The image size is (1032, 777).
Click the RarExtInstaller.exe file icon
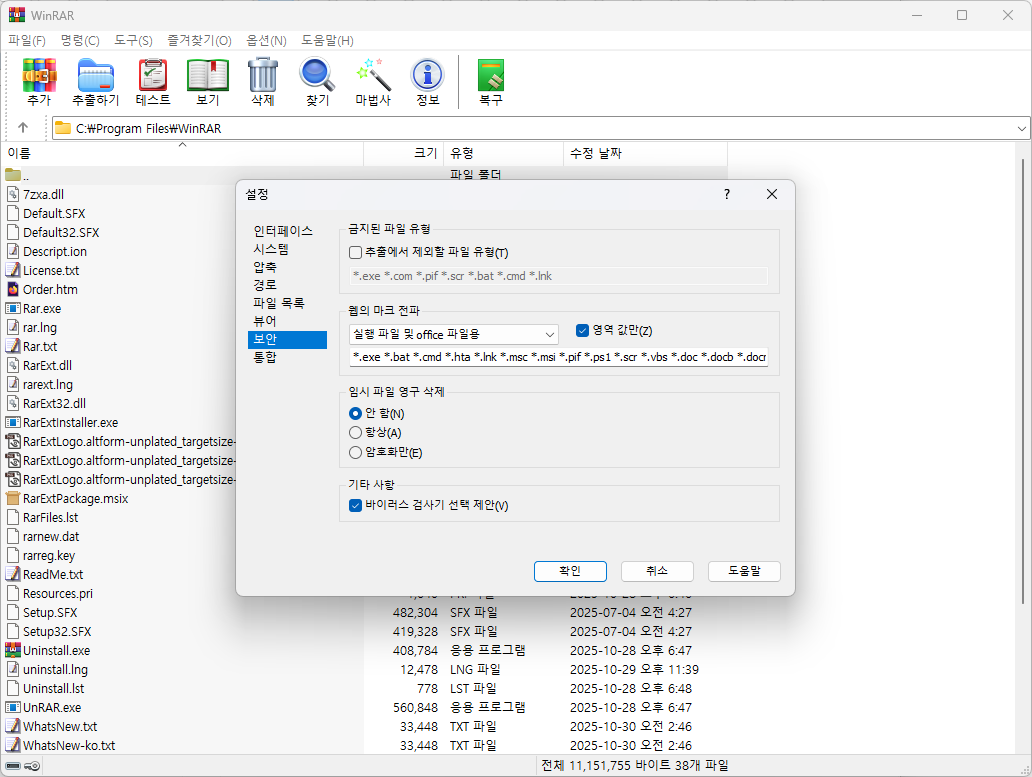(13, 422)
